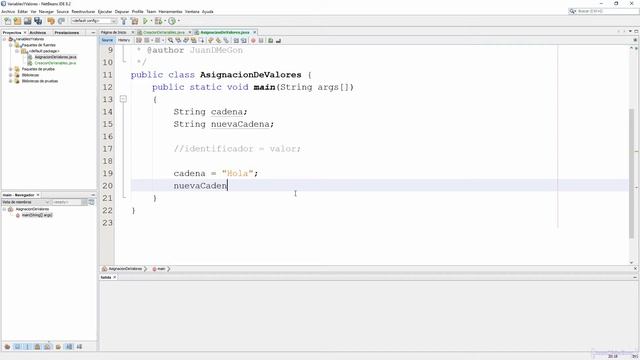Click Shift Line Left icon in editor toolbar
The height and width of the screenshot is (360, 640).
236,40
